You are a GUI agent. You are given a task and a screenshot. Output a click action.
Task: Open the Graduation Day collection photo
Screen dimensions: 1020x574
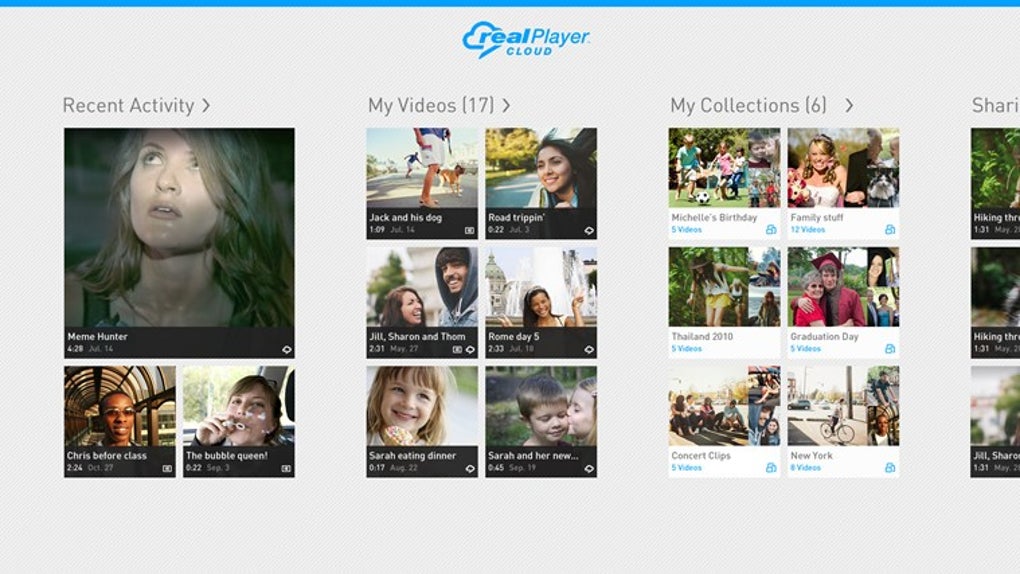tap(843, 287)
